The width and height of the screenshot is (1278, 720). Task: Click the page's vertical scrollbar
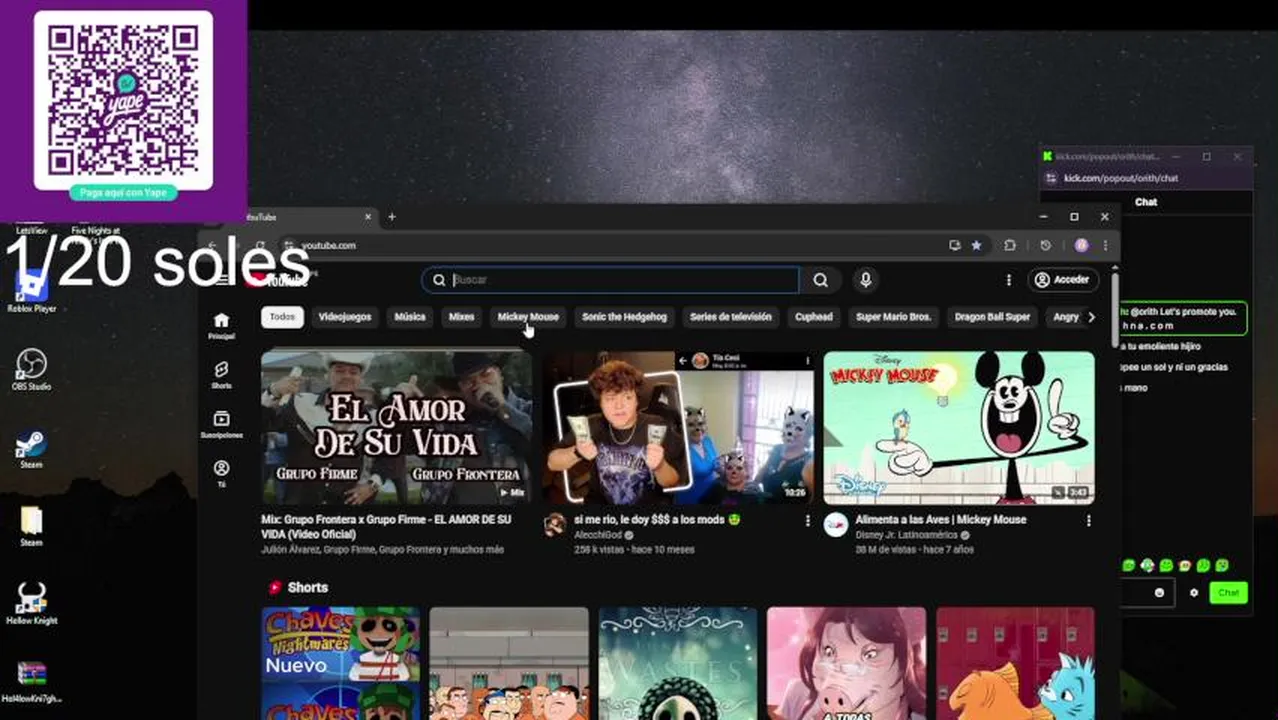click(1115, 310)
